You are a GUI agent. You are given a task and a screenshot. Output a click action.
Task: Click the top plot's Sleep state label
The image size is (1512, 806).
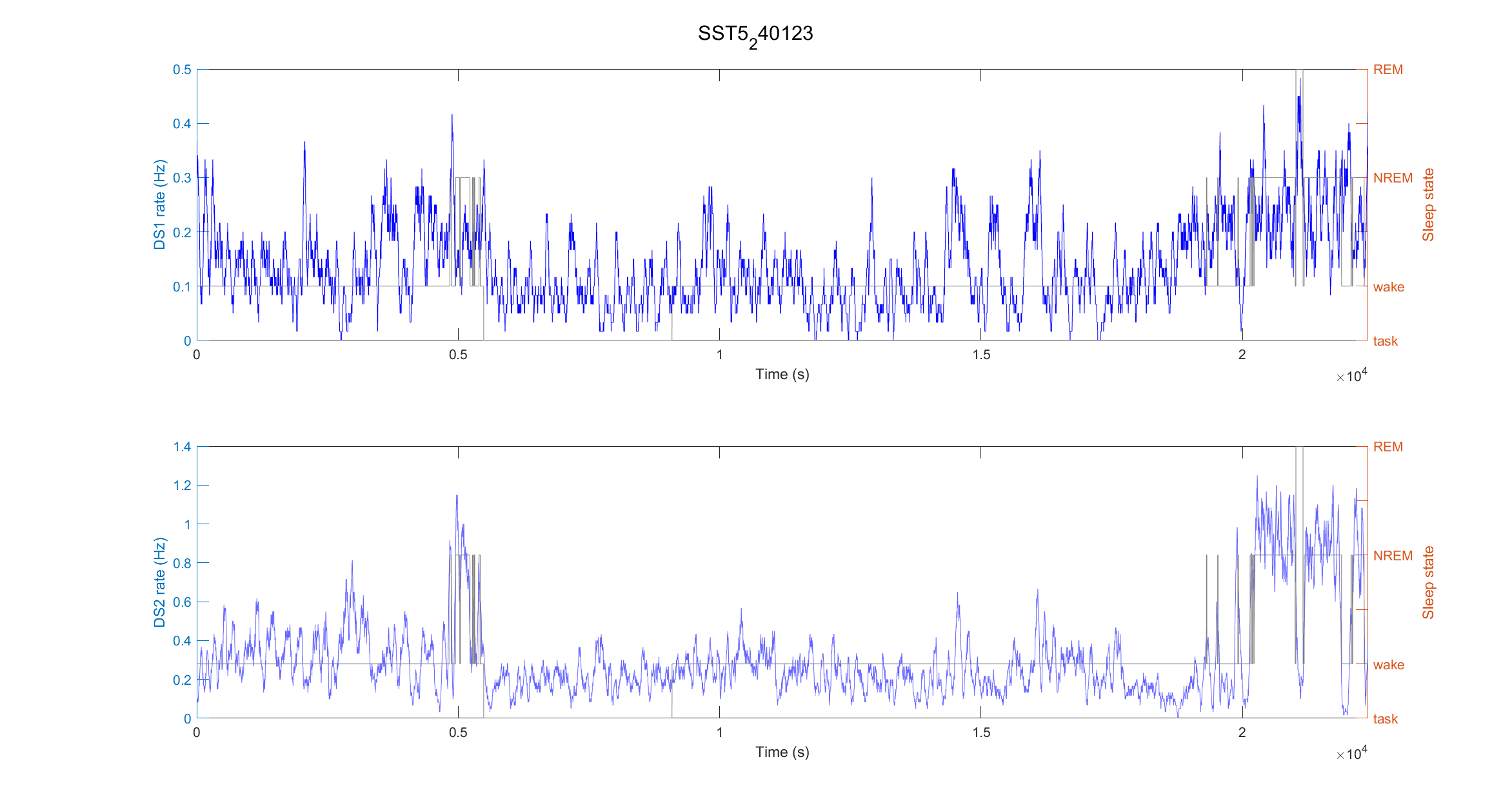[x=1428, y=205]
